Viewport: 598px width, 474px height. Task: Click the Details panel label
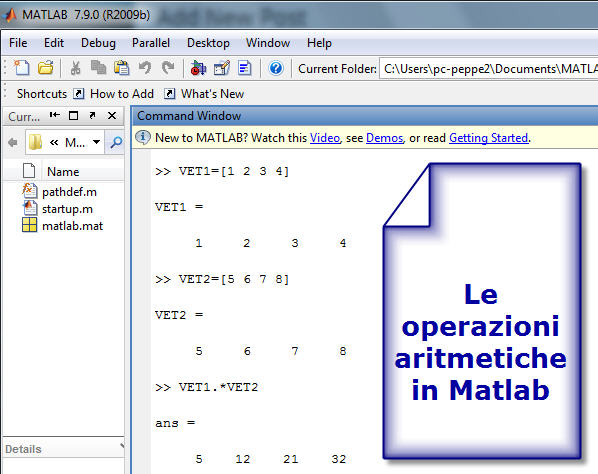coord(23,449)
